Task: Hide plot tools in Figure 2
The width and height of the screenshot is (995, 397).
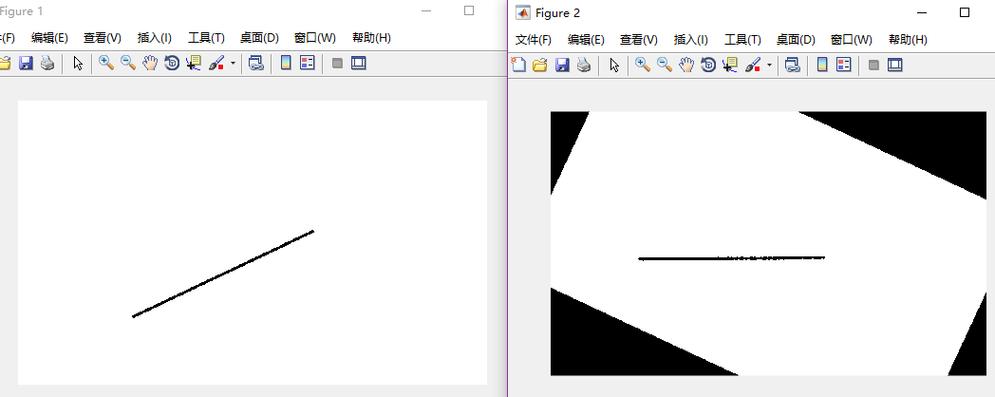Action: 874,65
